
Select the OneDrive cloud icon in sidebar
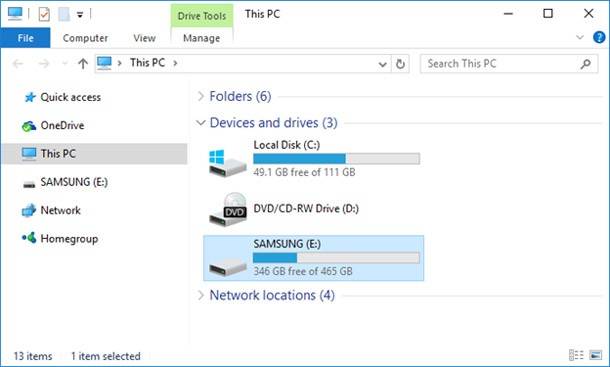tap(29, 126)
